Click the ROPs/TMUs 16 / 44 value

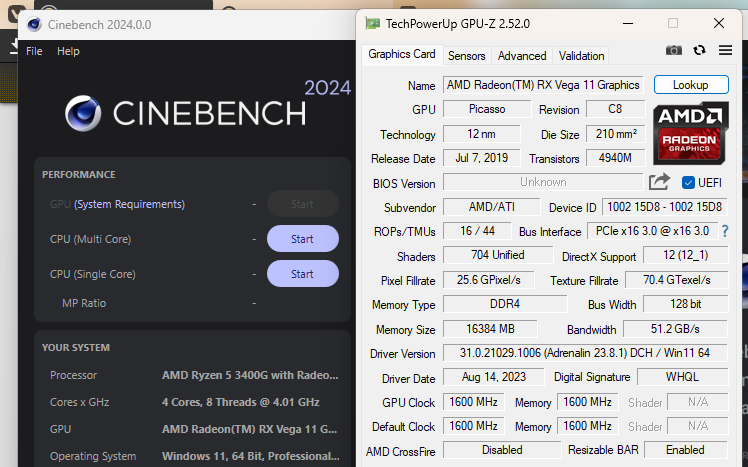tap(477, 231)
